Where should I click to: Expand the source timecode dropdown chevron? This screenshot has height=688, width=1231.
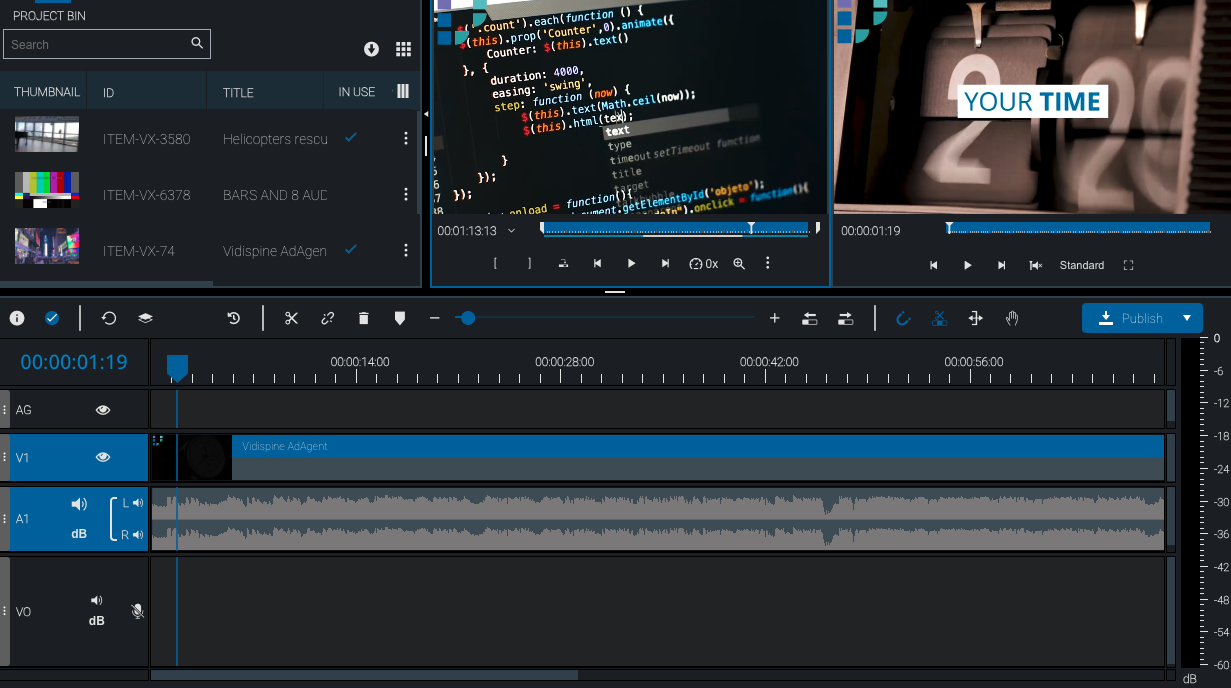[x=512, y=231]
